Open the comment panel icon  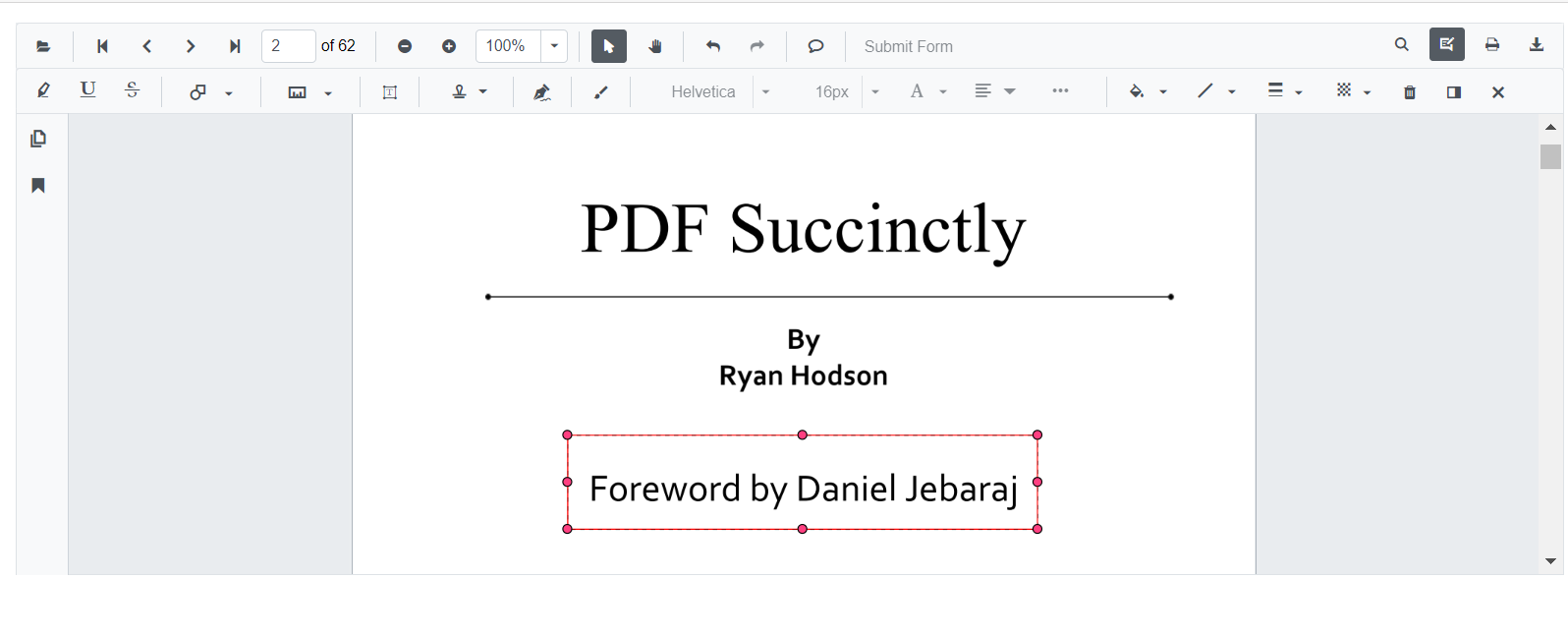[1454, 92]
